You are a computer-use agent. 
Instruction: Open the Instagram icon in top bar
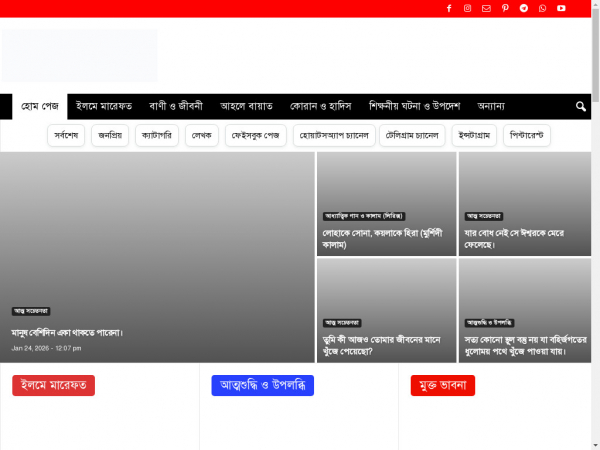pos(467,9)
